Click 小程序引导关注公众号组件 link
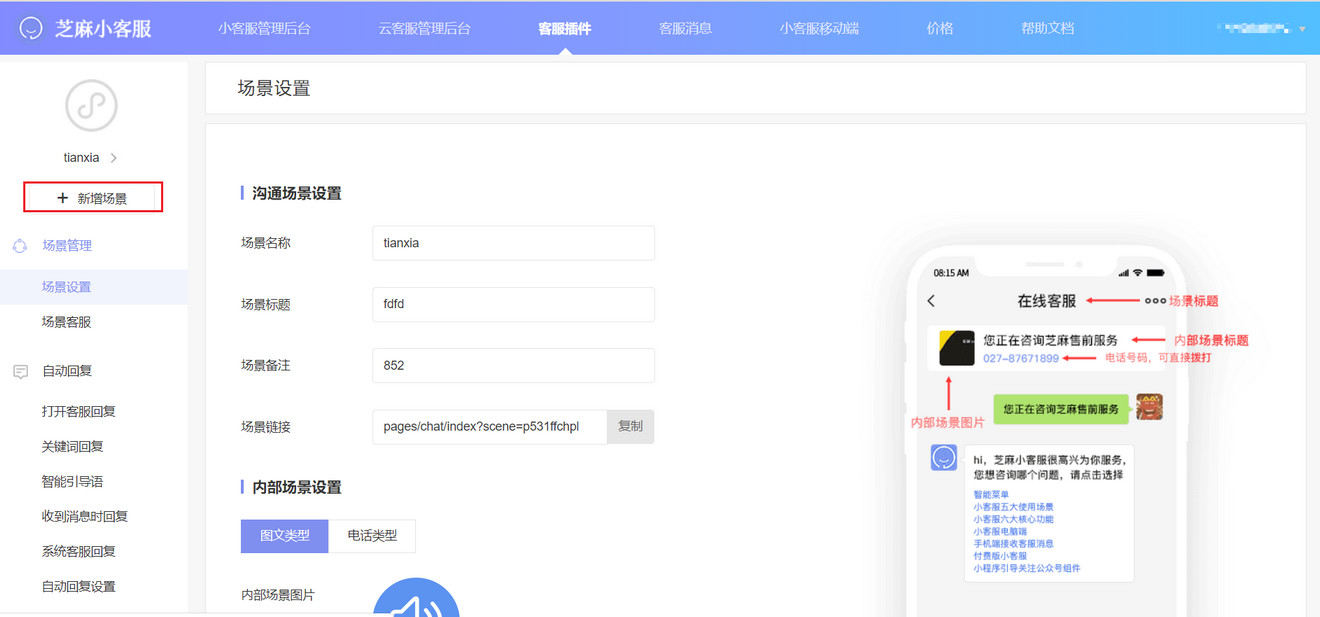Viewport: 1320px width, 617px height. tap(1027, 568)
